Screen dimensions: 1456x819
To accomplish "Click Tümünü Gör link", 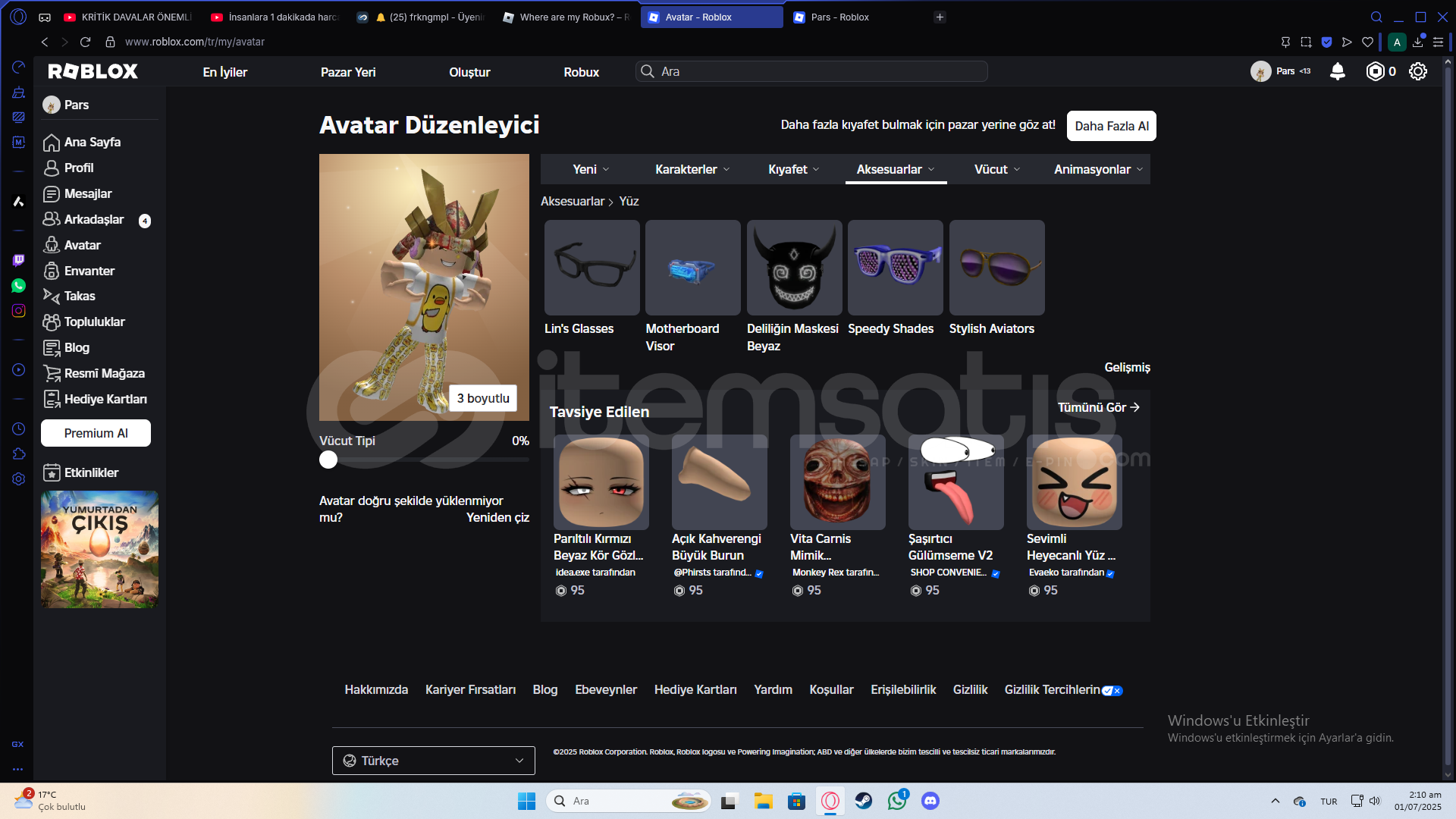I will [1099, 407].
